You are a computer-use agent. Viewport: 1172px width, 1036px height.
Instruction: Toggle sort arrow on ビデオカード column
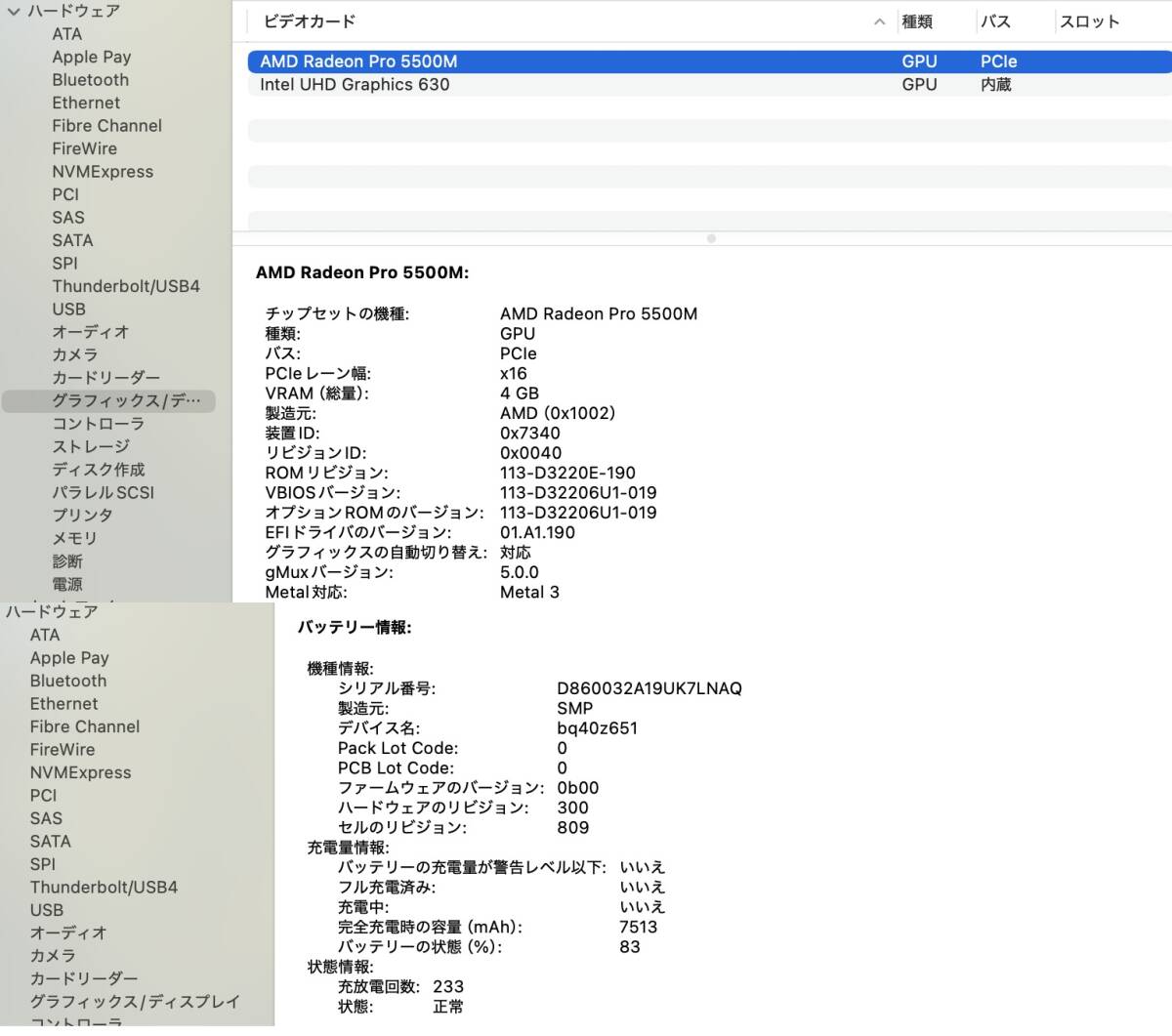click(x=880, y=21)
